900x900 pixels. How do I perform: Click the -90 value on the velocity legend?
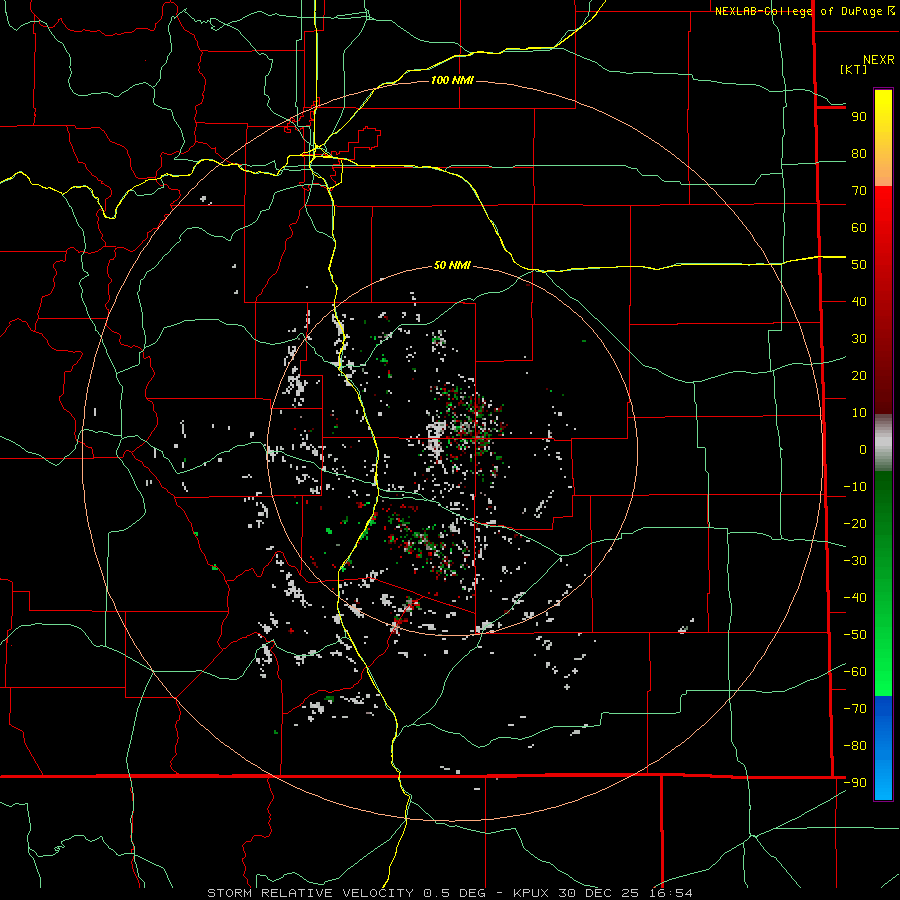tap(855, 783)
